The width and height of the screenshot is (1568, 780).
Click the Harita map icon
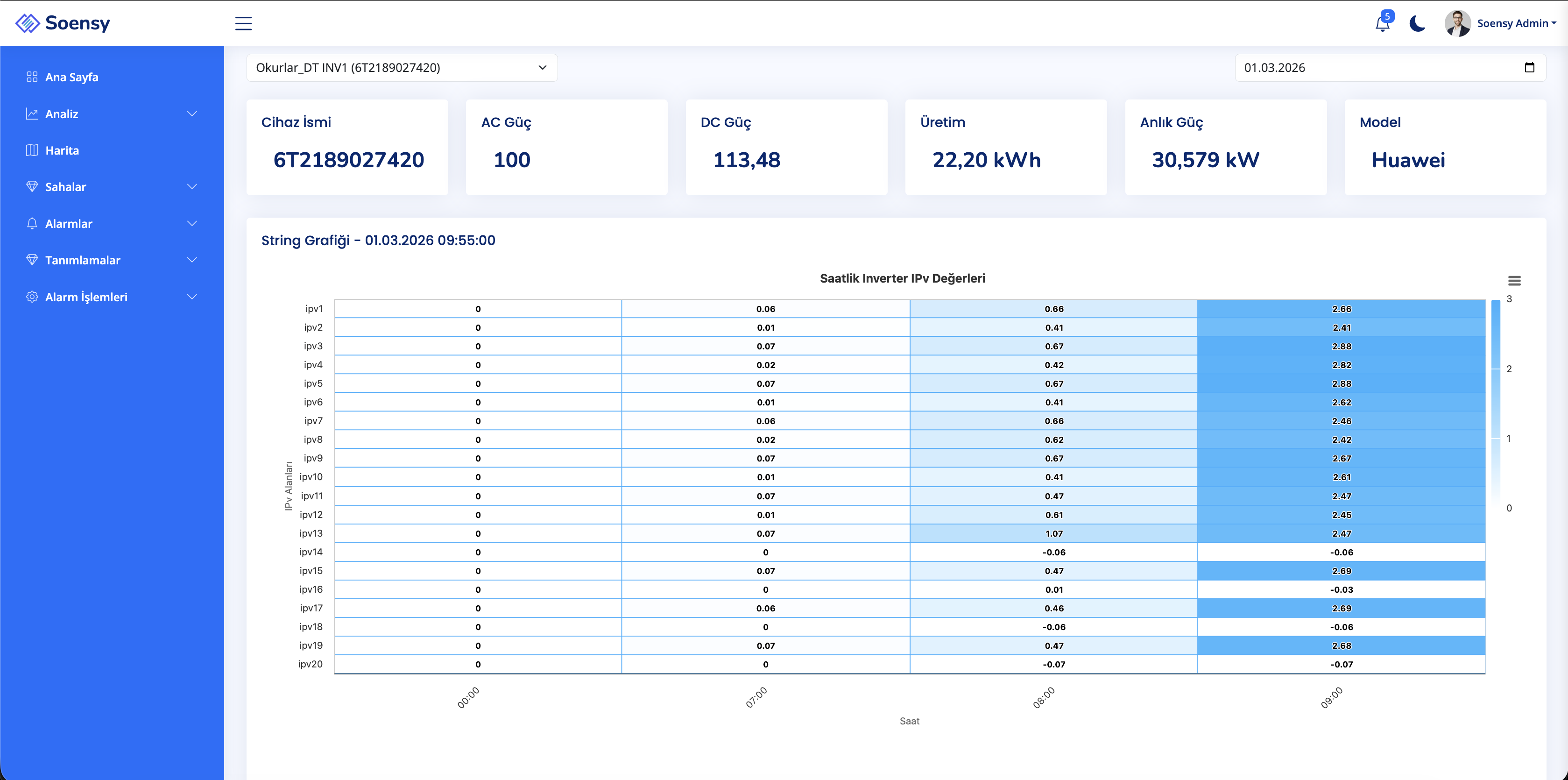tap(32, 150)
